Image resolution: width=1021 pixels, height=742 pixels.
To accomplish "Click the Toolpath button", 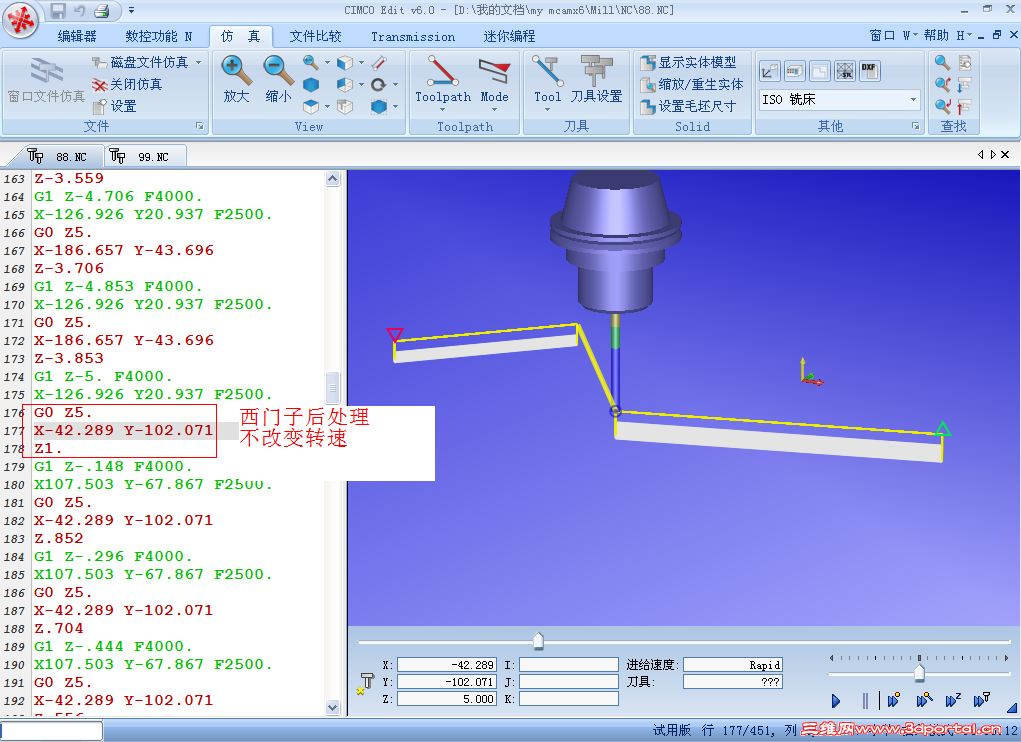I will click(443, 82).
